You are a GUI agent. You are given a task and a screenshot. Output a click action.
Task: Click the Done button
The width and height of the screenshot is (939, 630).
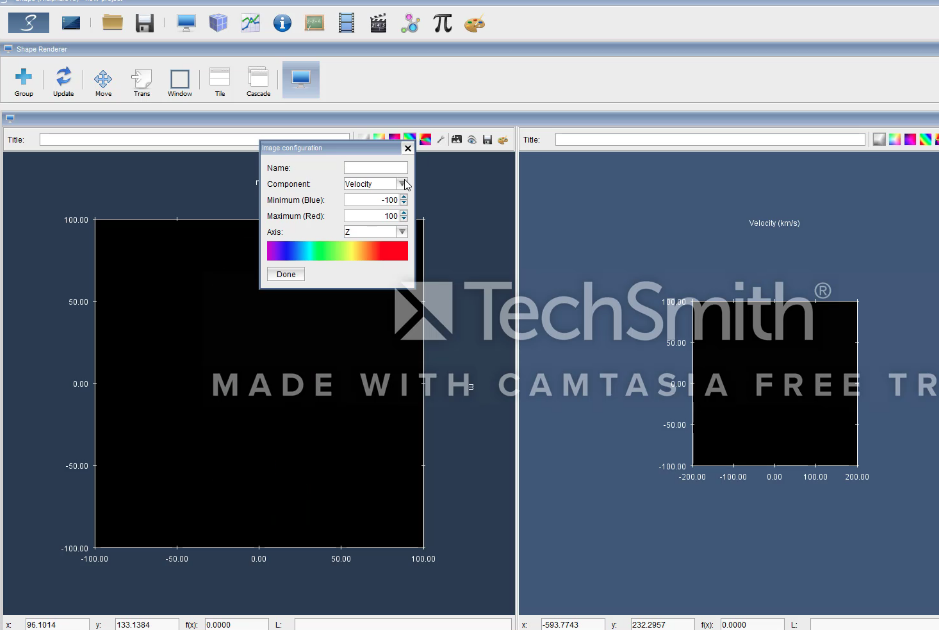tap(286, 274)
